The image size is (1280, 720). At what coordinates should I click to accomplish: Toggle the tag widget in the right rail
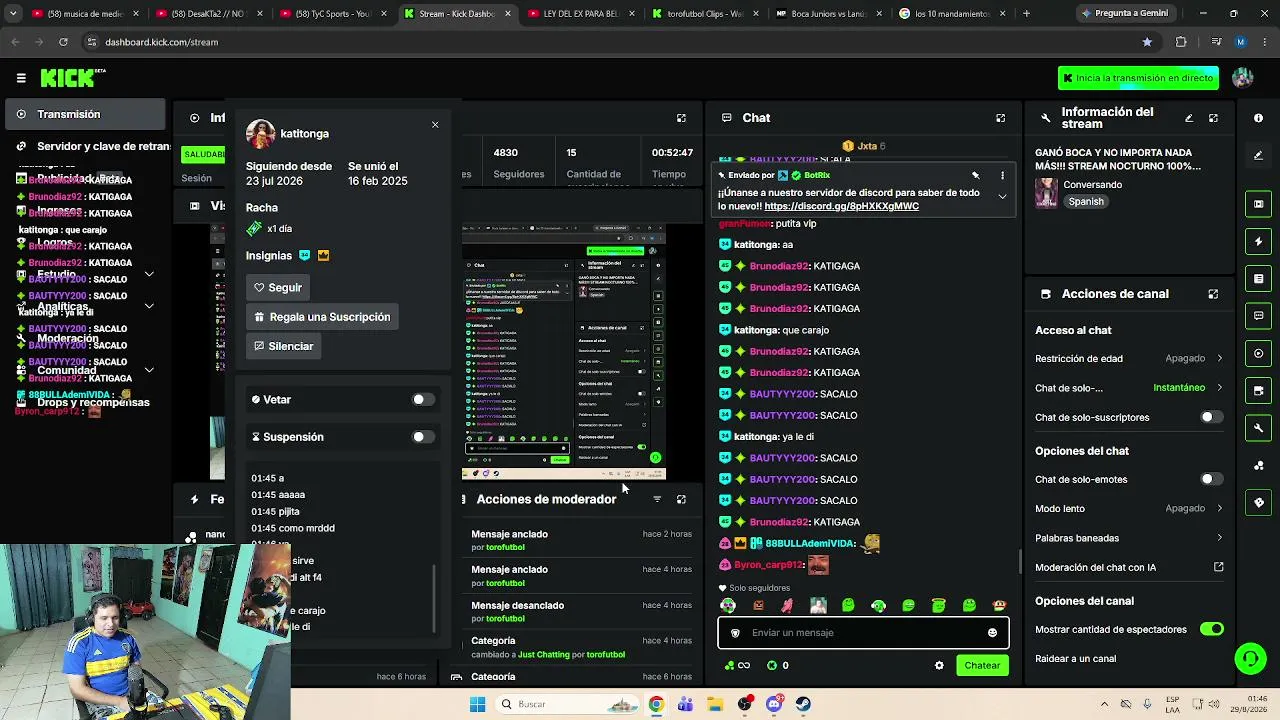[1258, 502]
